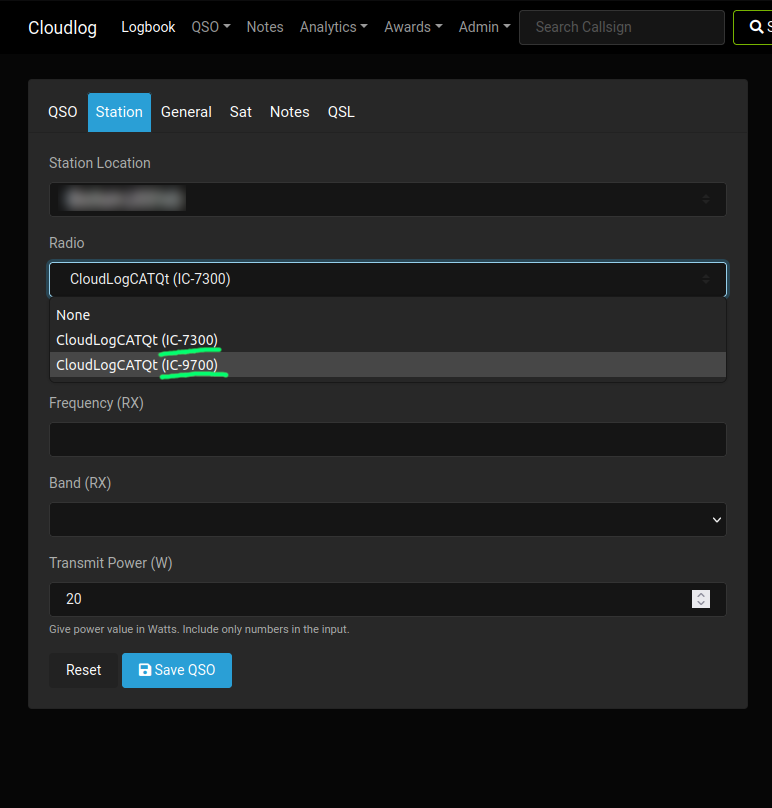Select the Station tab

[x=119, y=112]
